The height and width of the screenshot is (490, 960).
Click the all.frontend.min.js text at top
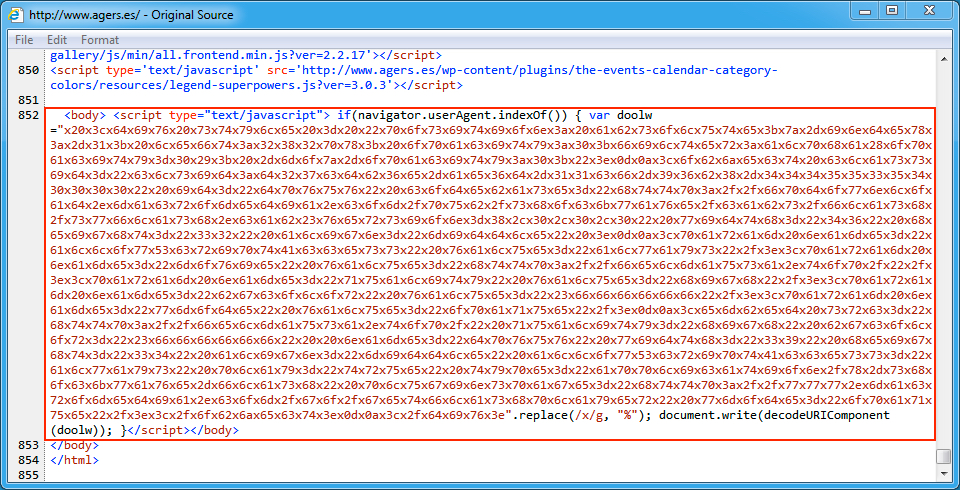(244, 55)
